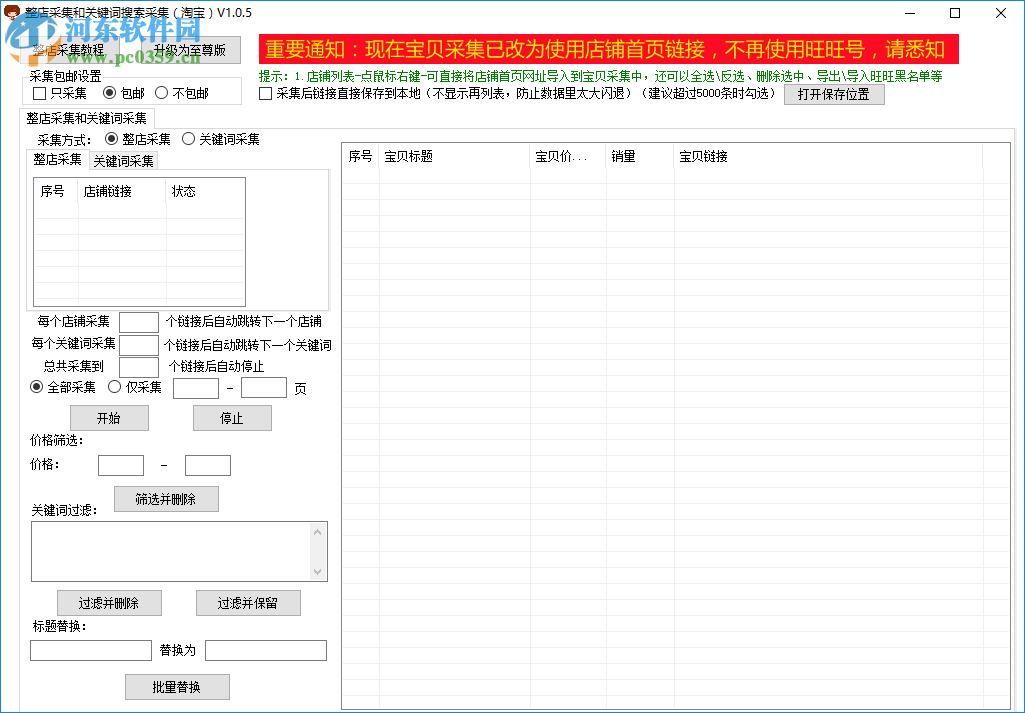Click 筛选并删除 to filter by price
Image resolution: width=1025 pixels, height=713 pixels.
point(166,498)
